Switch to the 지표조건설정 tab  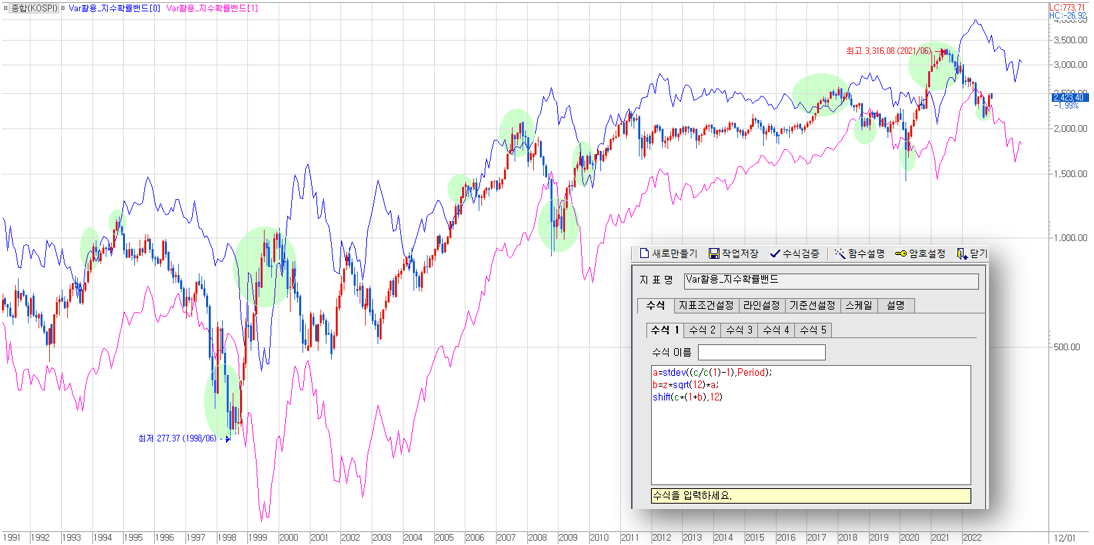[x=706, y=305]
